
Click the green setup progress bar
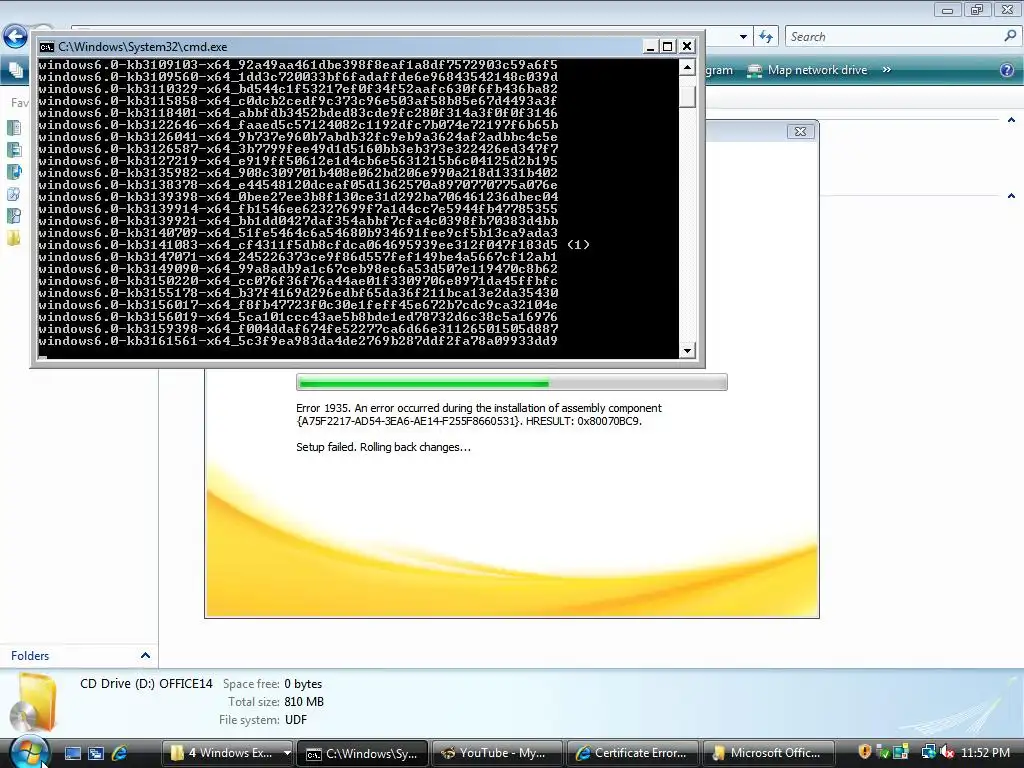511,383
